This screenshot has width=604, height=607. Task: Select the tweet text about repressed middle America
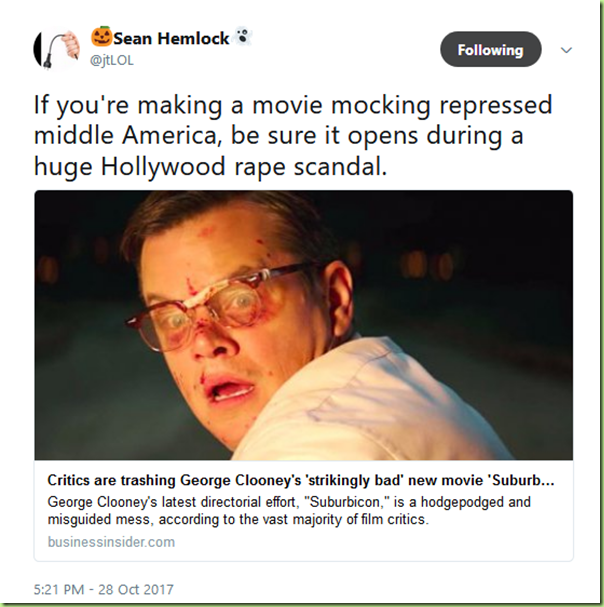click(293, 135)
